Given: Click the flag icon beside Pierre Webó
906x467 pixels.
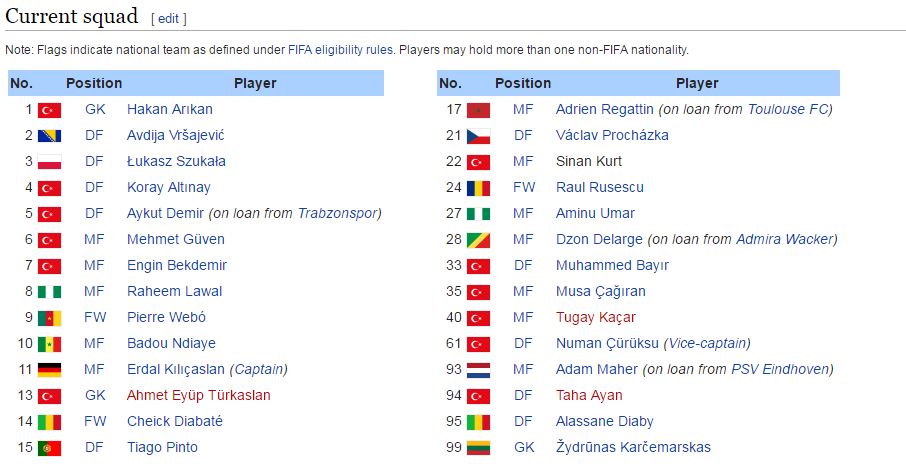Looking at the screenshot, I should point(50,318).
